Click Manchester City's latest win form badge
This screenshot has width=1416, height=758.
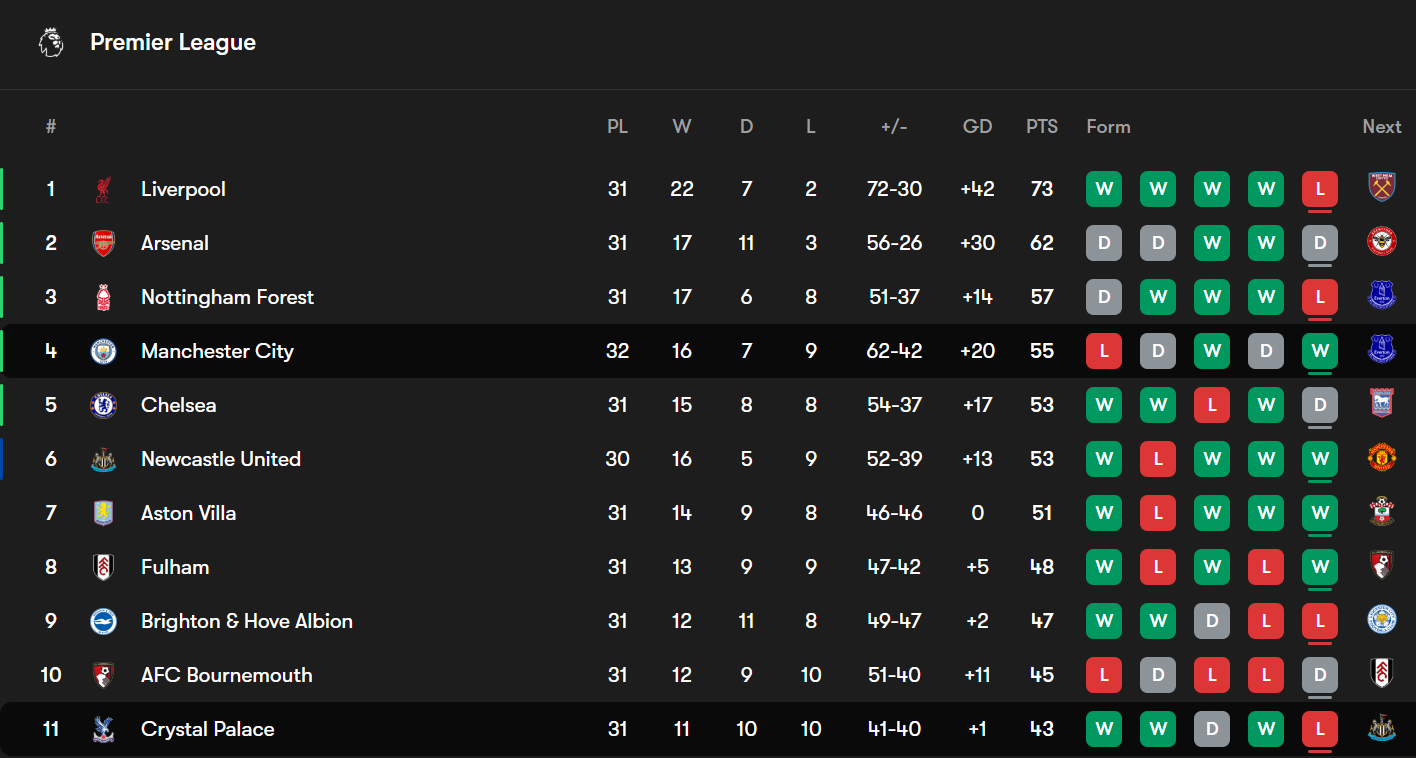coord(1320,351)
